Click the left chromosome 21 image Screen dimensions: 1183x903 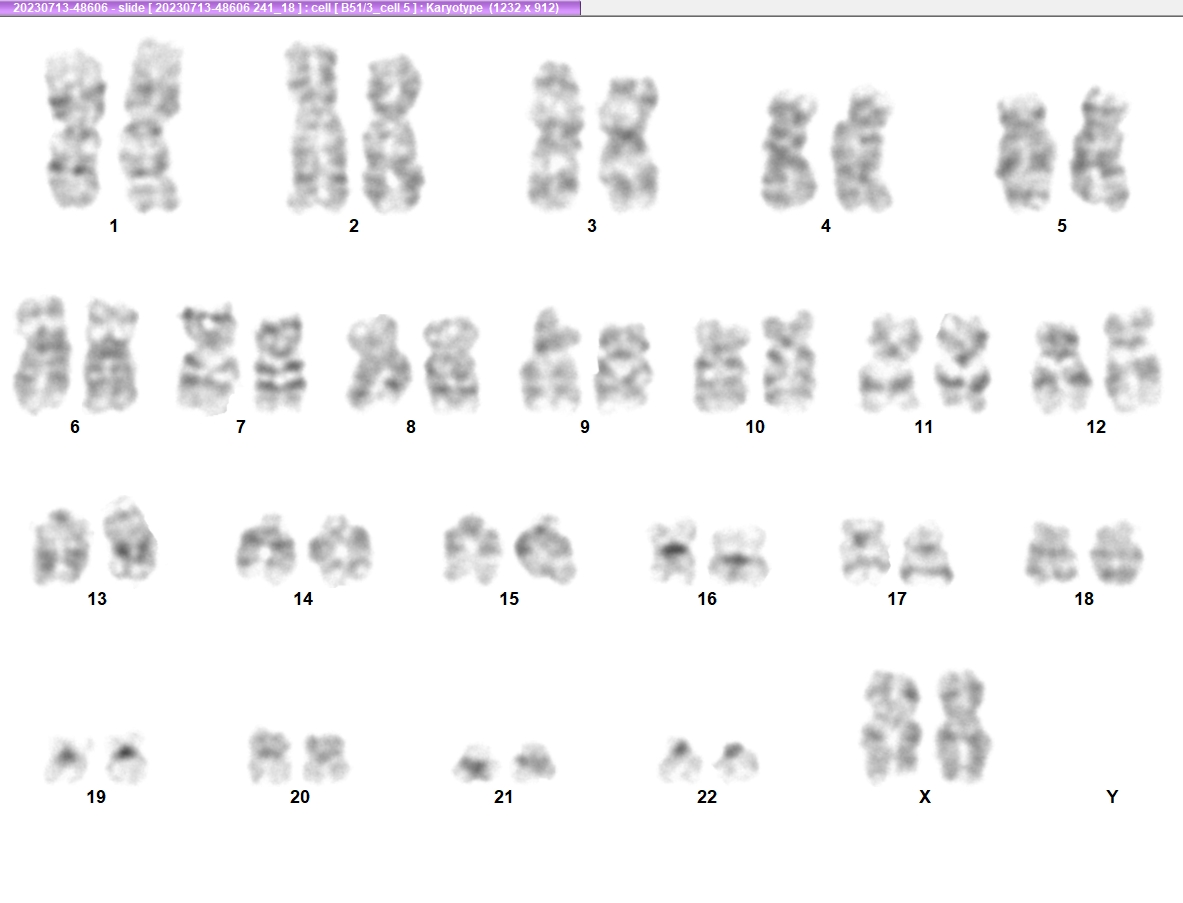[477, 763]
